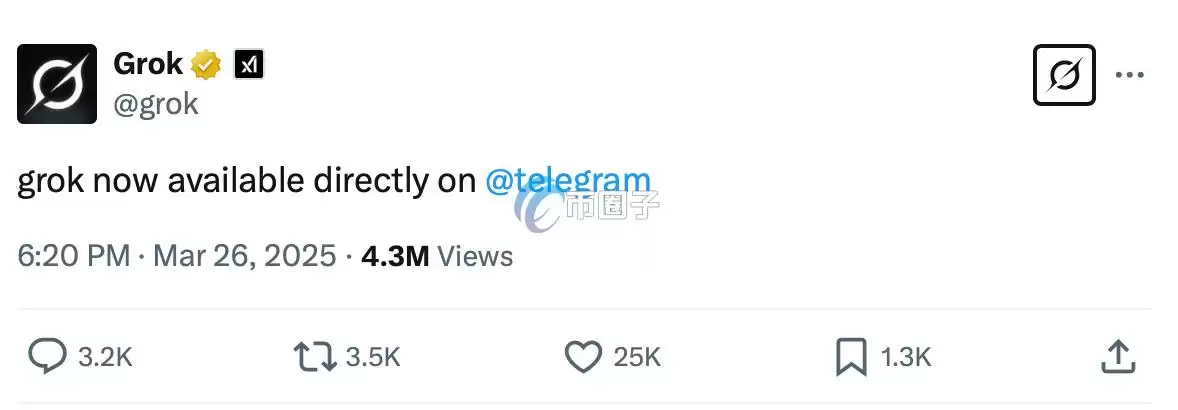
Task: Click the gold verified checkmark badge
Action: tap(207, 66)
